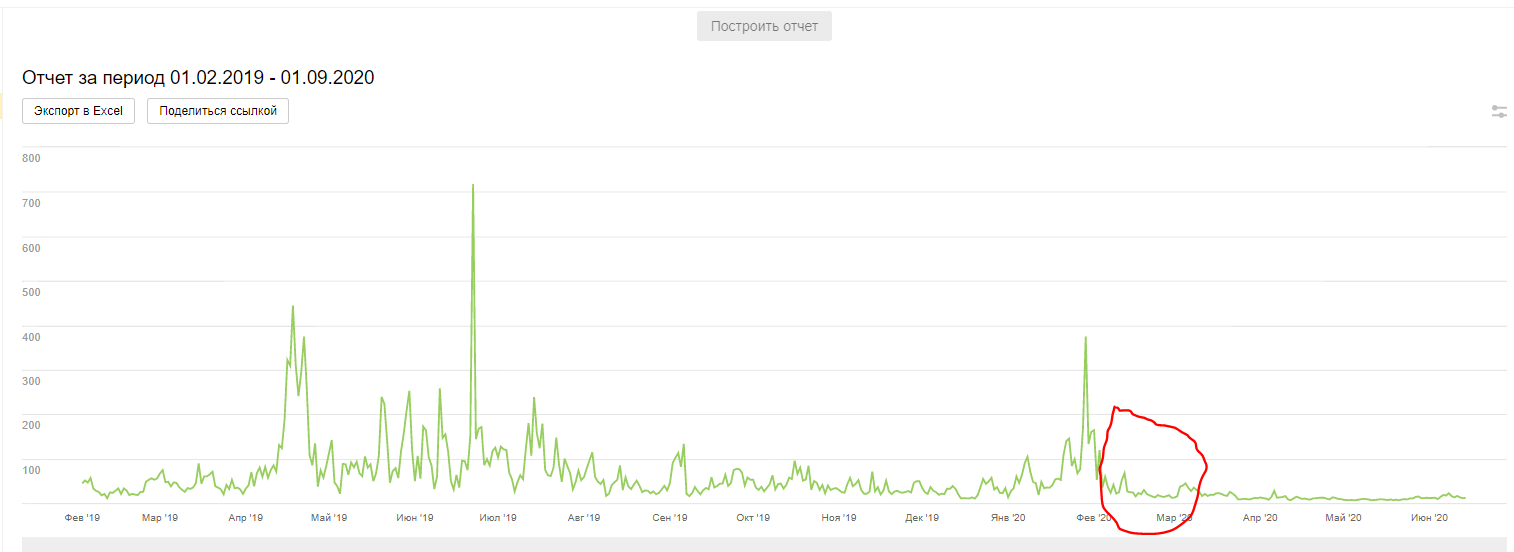The height and width of the screenshot is (552, 1514).
Task: Click the February 2020 spike near 380
Action: 1085,339
